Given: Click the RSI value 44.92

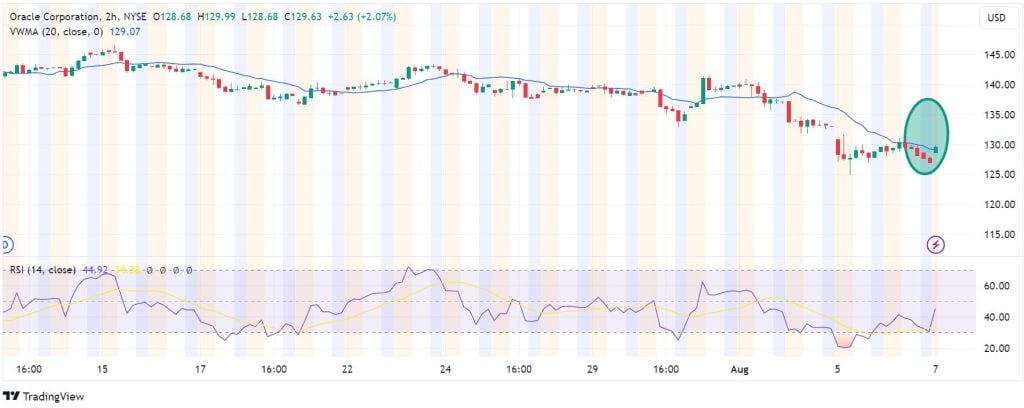Looking at the screenshot, I should point(95,270).
